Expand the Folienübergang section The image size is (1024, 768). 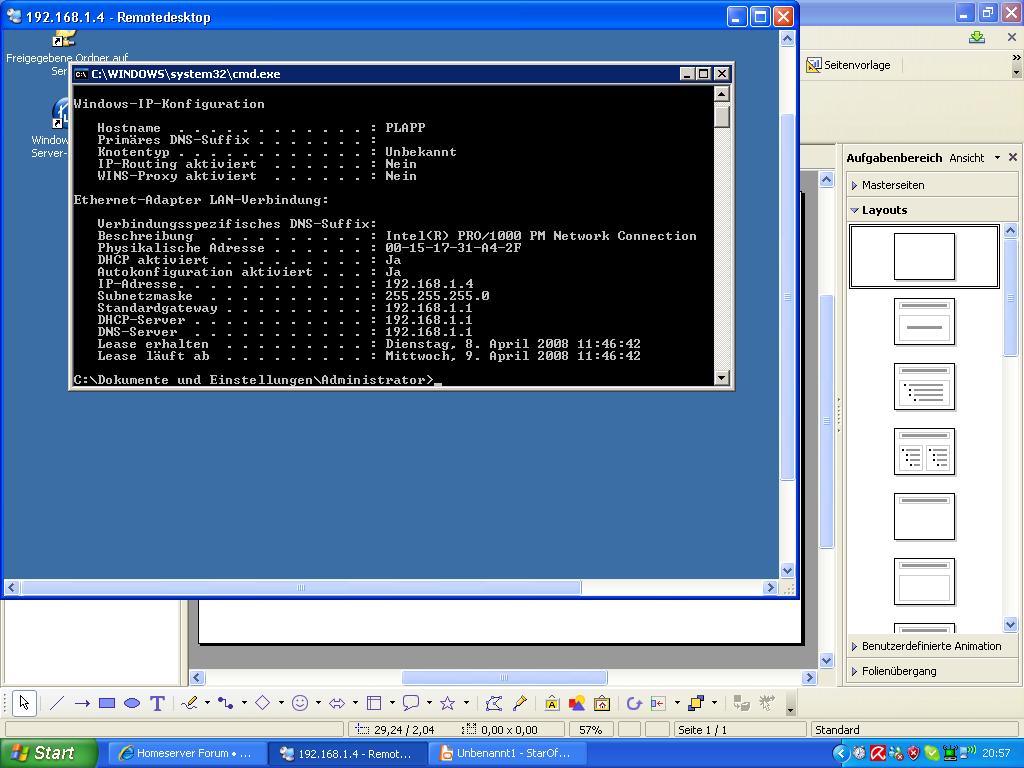tap(932, 671)
